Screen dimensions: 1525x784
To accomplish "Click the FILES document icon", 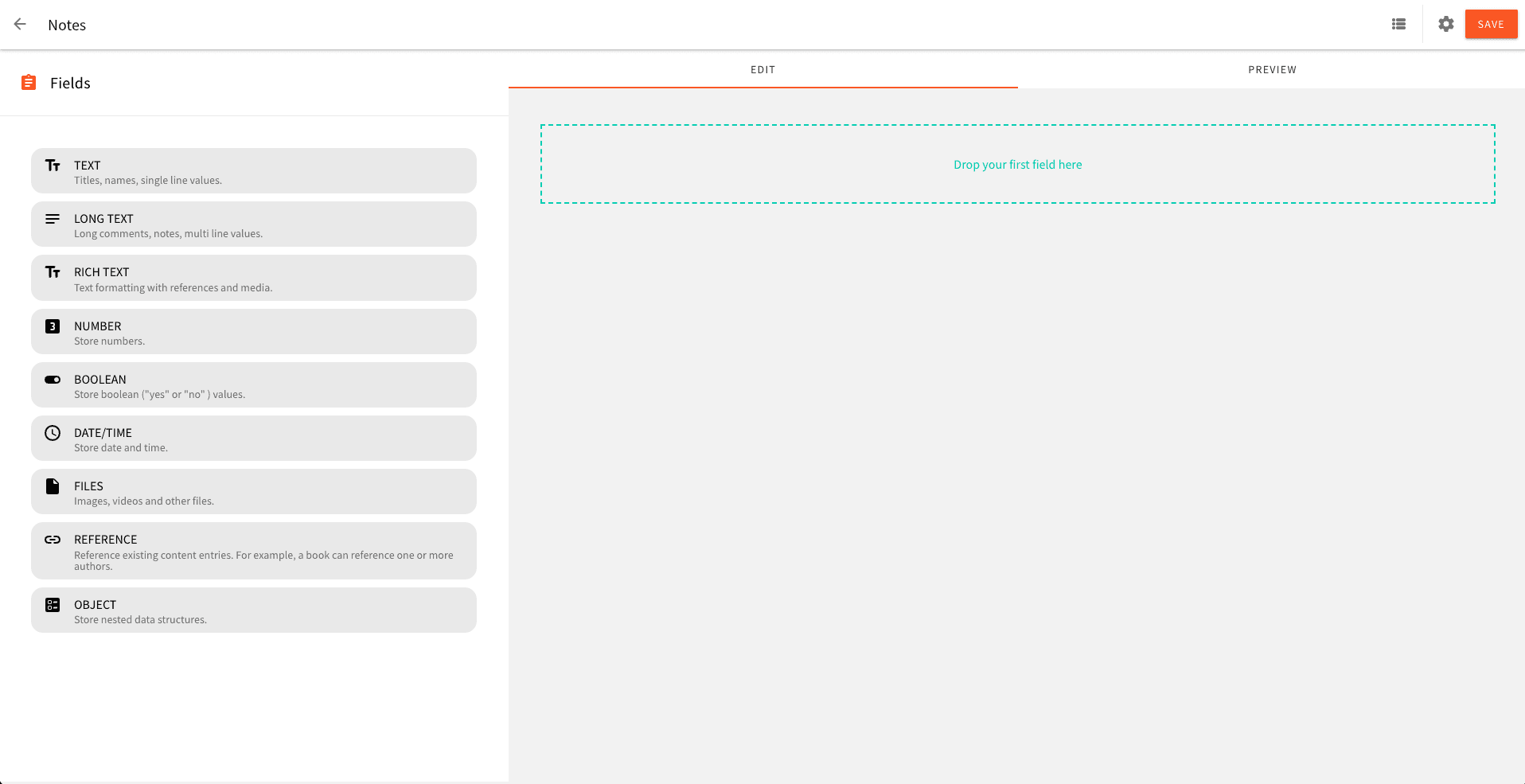I will [x=53, y=486].
